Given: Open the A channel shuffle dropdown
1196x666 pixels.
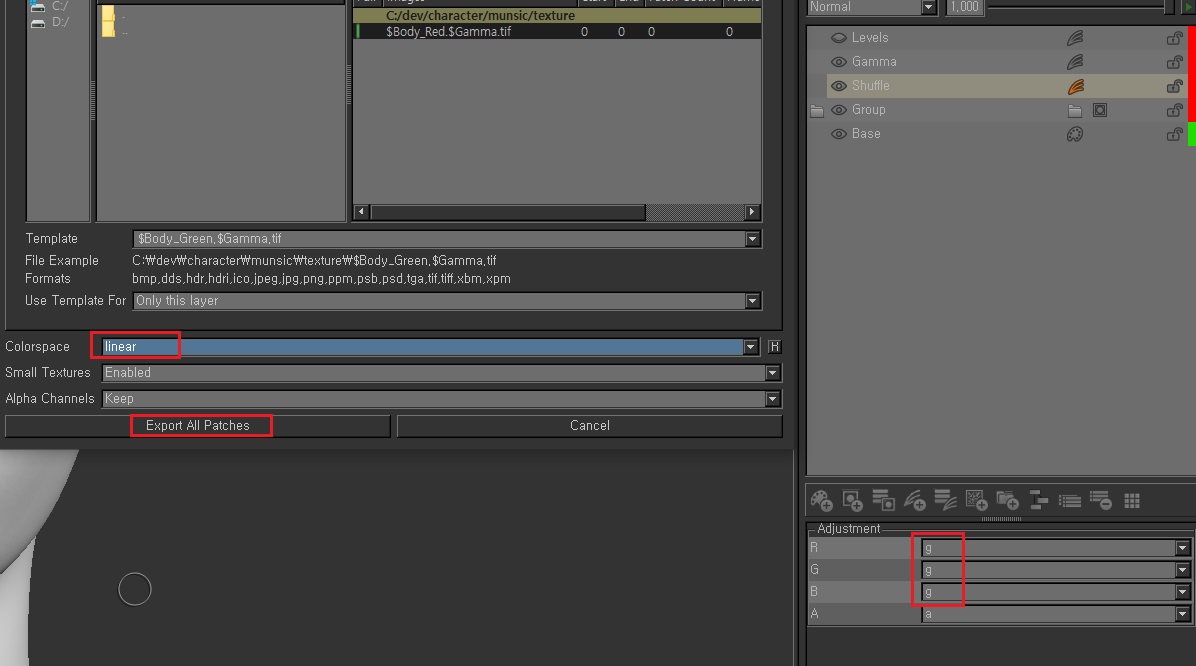Looking at the screenshot, I should click(1182, 614).
